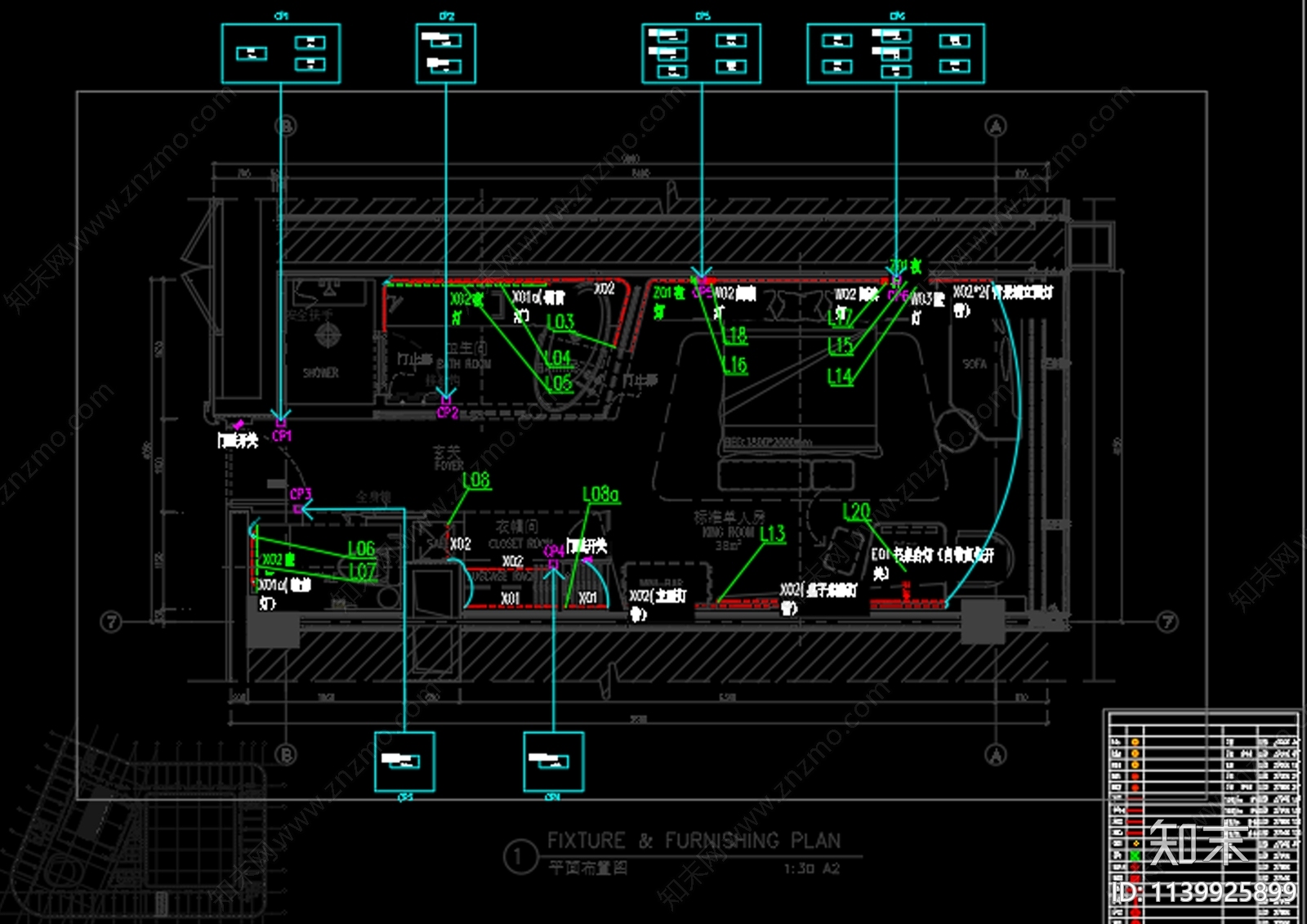The width and height of the screenshot is (1307, 924).
Task: Click the magenta CP2 switch marker in plan
Action: (446, 401)
